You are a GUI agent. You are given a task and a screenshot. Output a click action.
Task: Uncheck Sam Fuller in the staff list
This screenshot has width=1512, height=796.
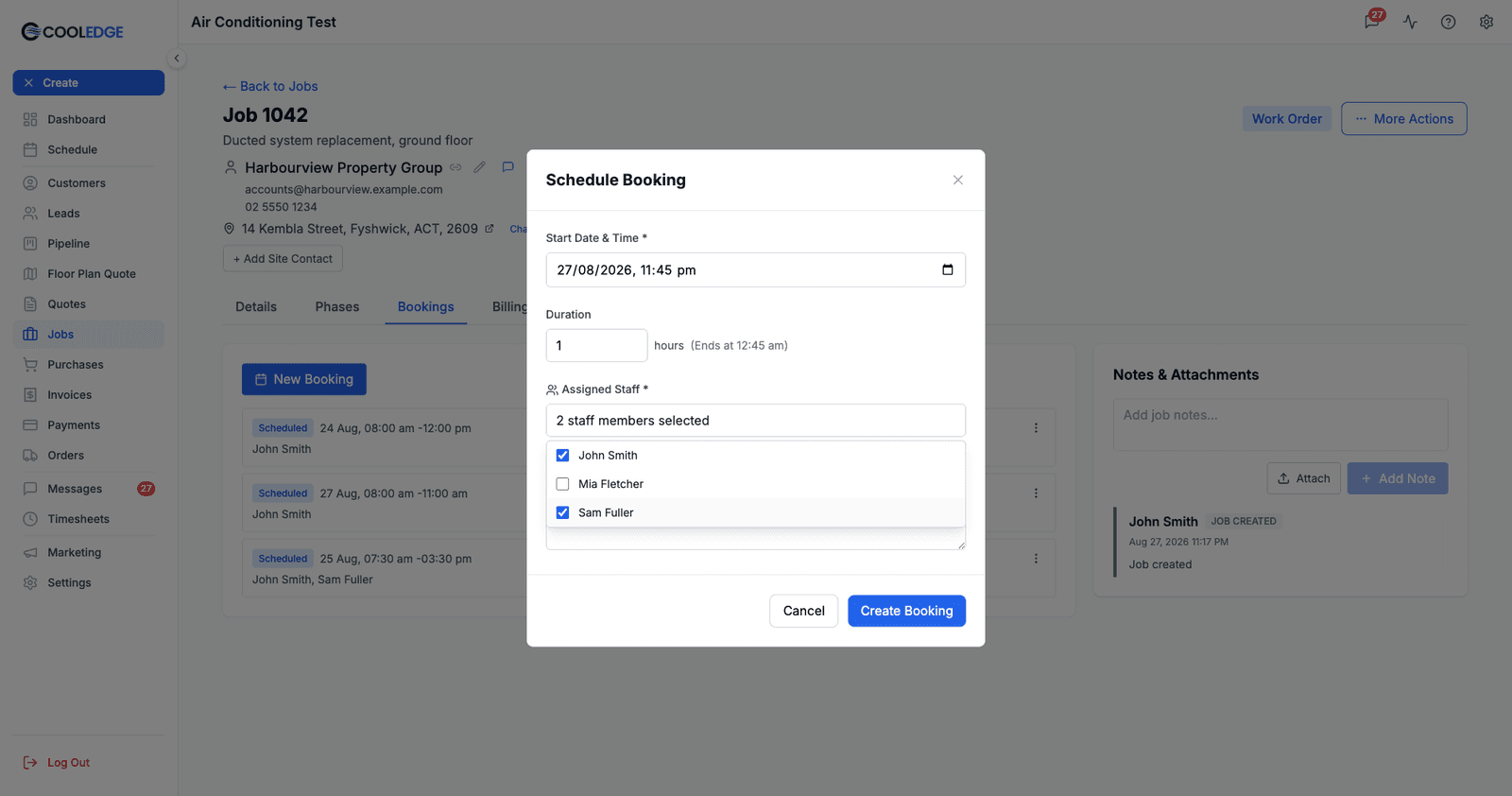tap(562, 512)
